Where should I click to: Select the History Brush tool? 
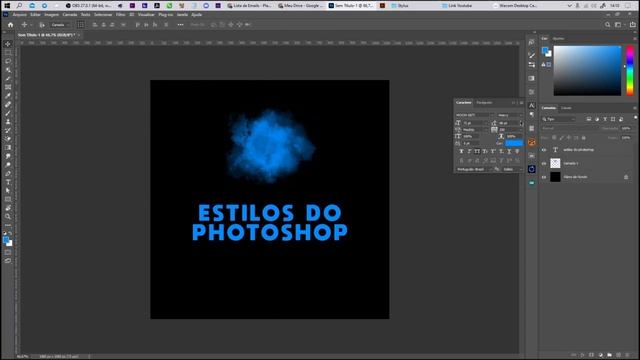pos(8,130)
